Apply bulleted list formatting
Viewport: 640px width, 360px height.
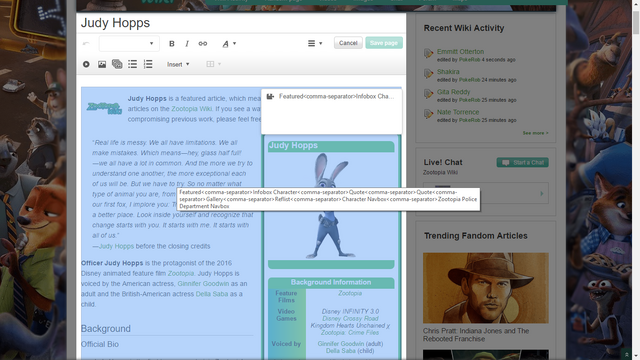pos(133,64)
